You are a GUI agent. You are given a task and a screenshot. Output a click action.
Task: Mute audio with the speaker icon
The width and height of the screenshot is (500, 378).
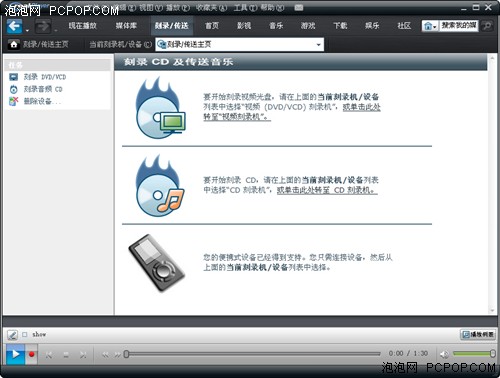[x=444, y=354]
